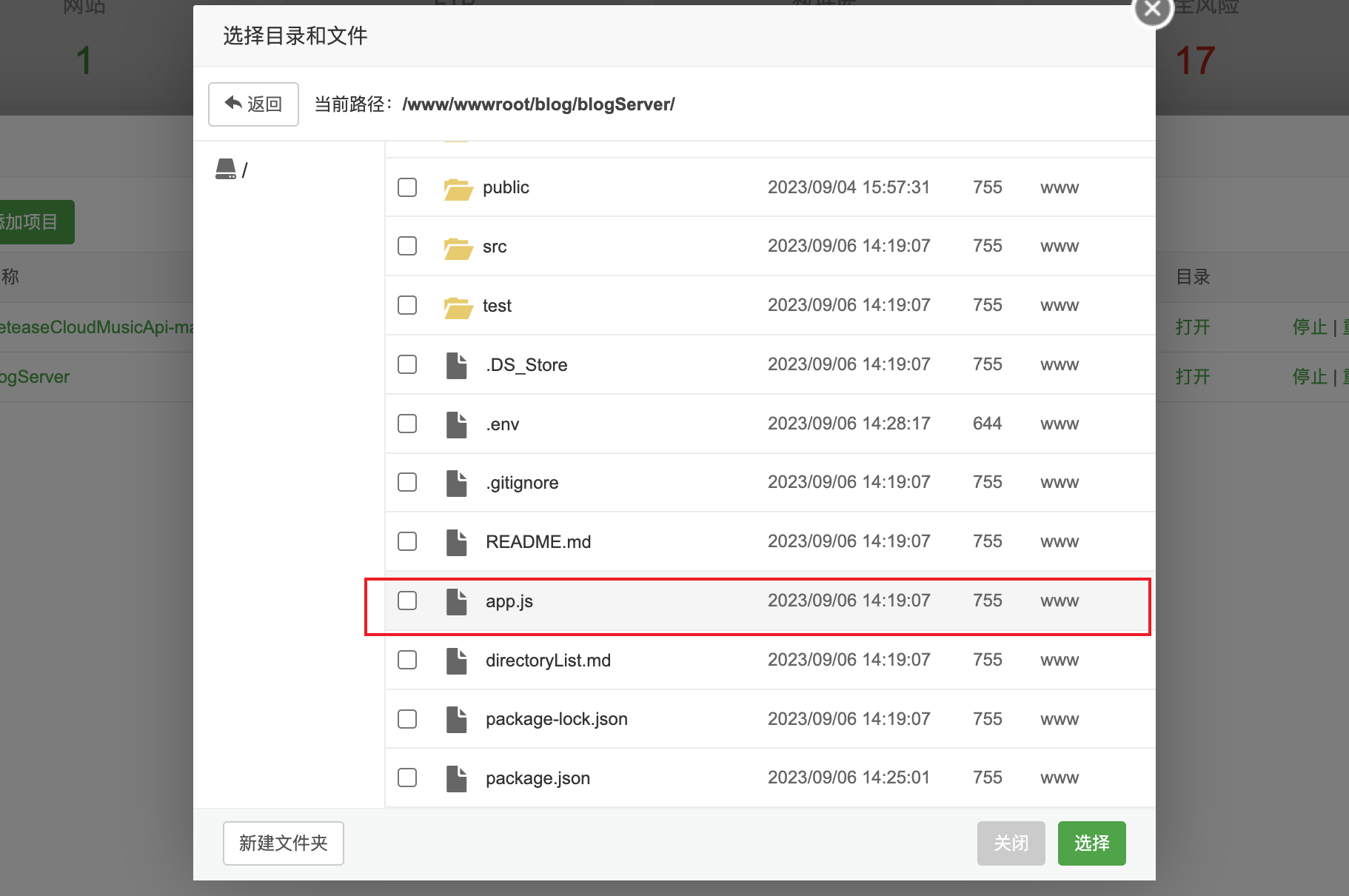Open the public folder icon

pyautogui.click(x=458, y=189)
